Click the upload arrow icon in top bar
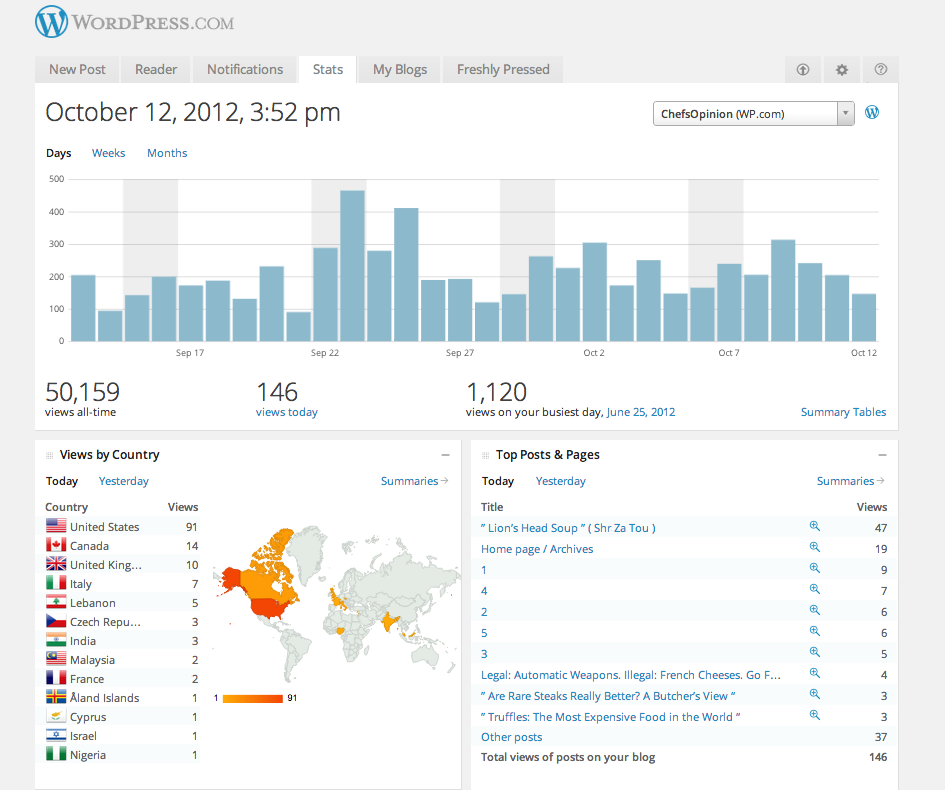Image resolution: width=945 pixels, height=790 pixels. (x=802, y=70)
